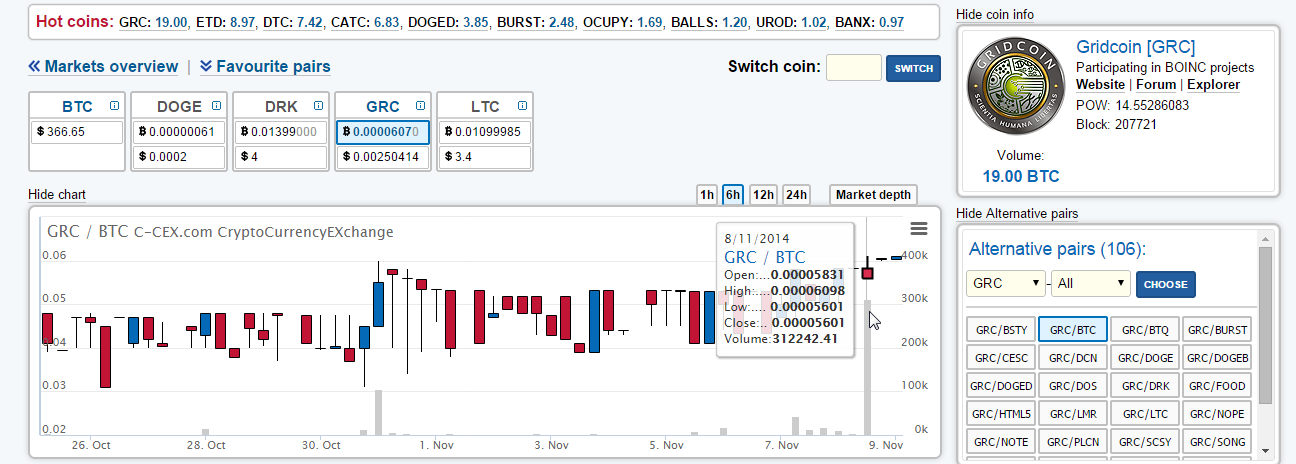Open info icon on DRK market tab
Image resolution: width=1296 pixels, height=464 pixels.
click(x=318, y=105)
